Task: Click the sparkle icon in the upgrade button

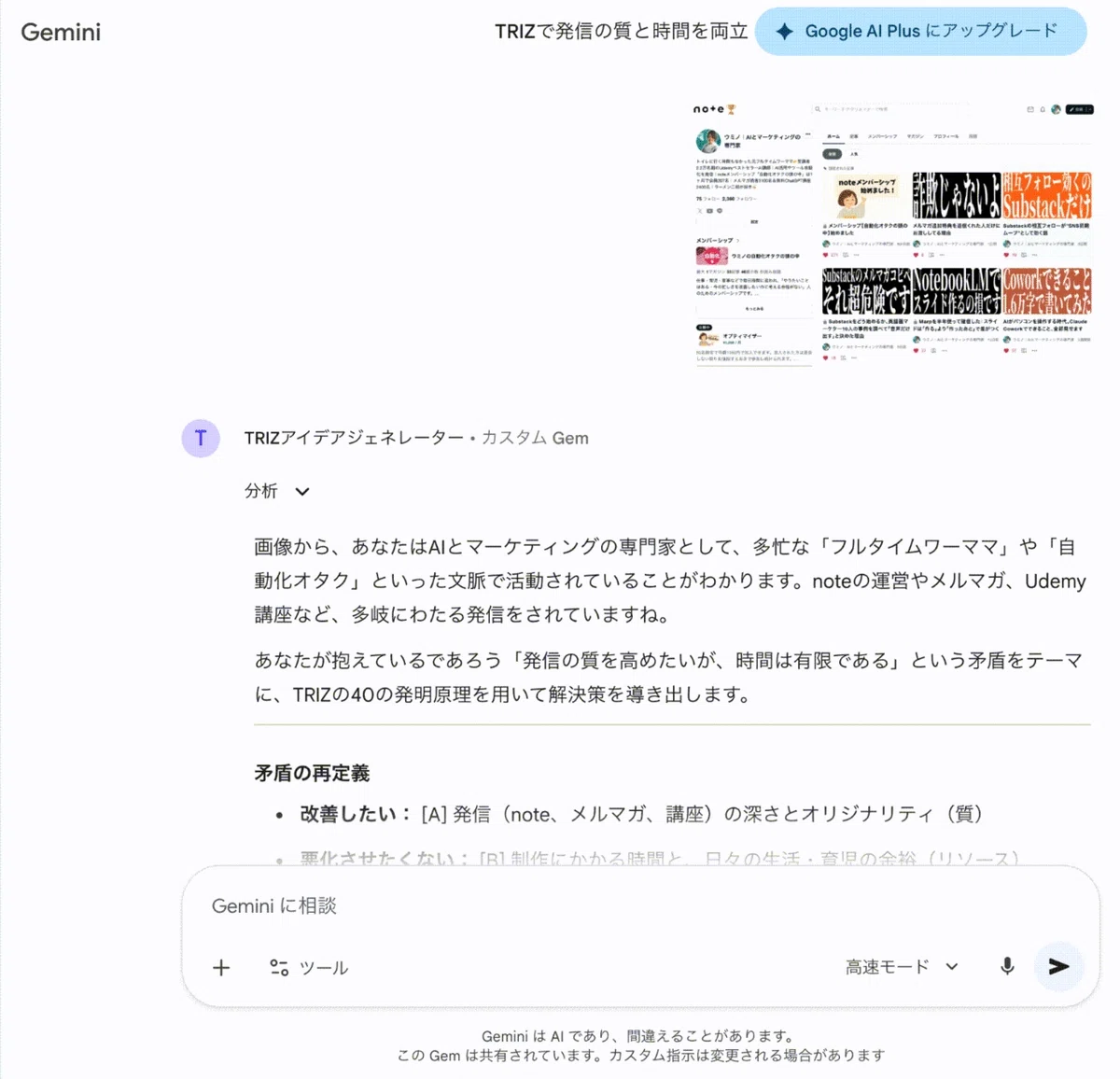Action: tap(785, 31)
